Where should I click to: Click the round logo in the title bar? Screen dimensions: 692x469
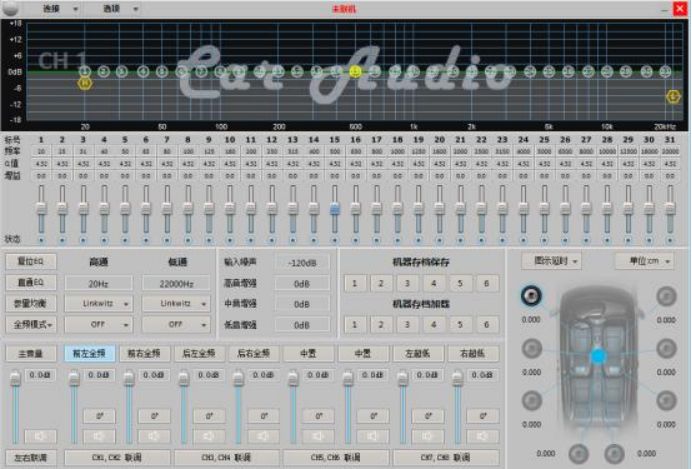coord(11,8)
